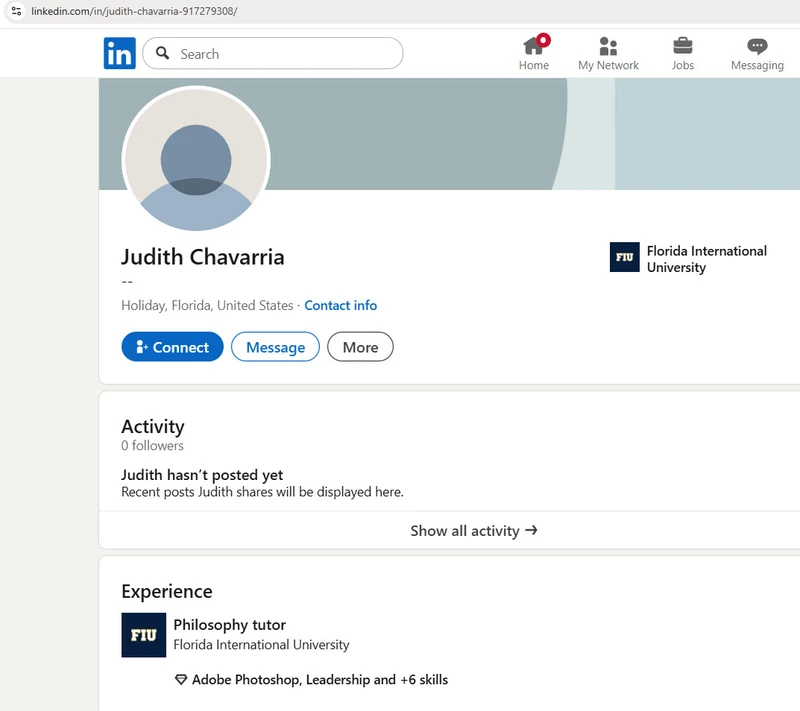This screenshot has width=800, height=711.
Task: Click the 0 followers text
Action: tap(152, 446)
